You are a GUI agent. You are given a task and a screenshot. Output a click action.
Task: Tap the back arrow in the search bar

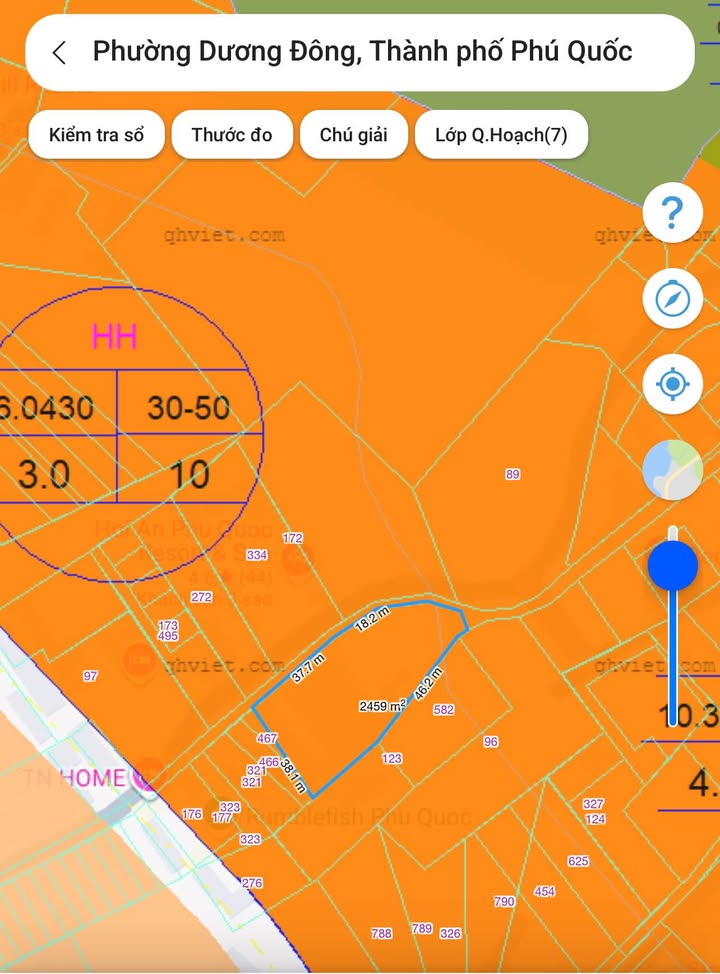click(x=60, y=53)
